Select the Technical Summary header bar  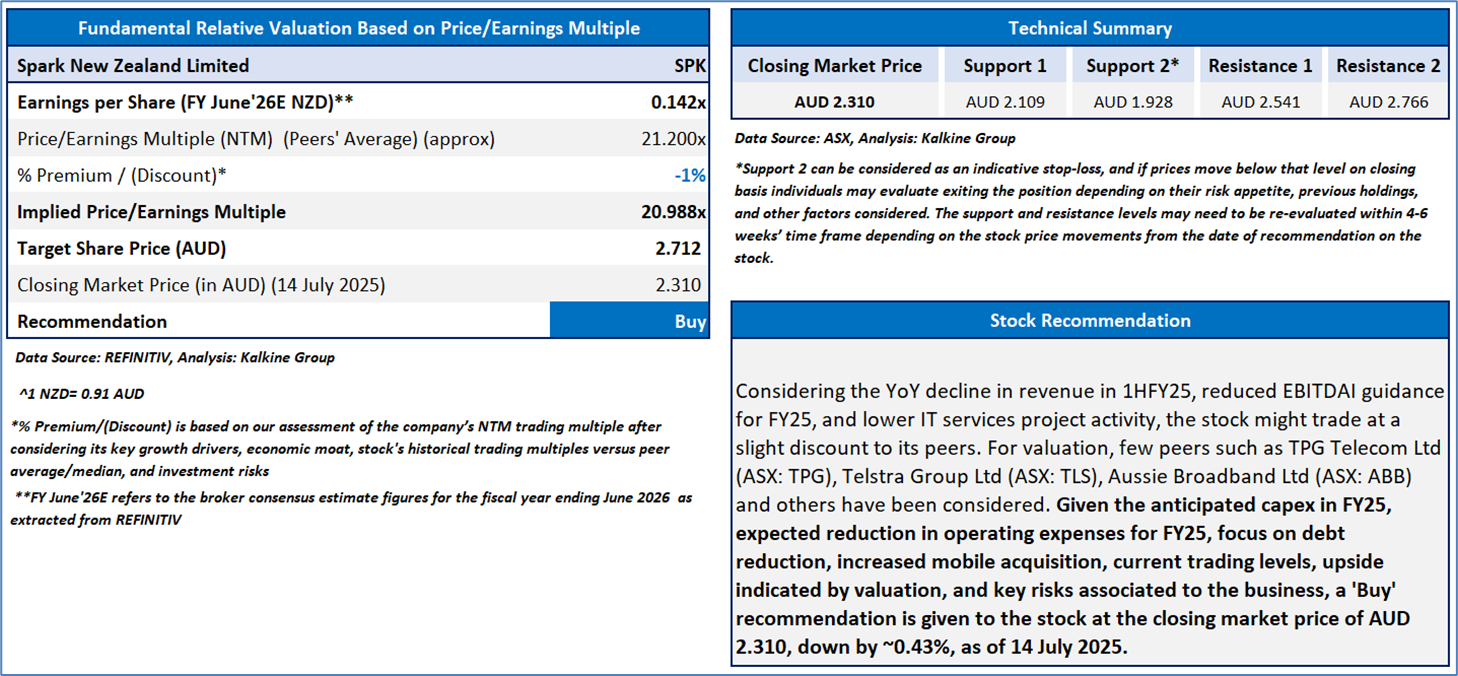[x=1090, y=28]
